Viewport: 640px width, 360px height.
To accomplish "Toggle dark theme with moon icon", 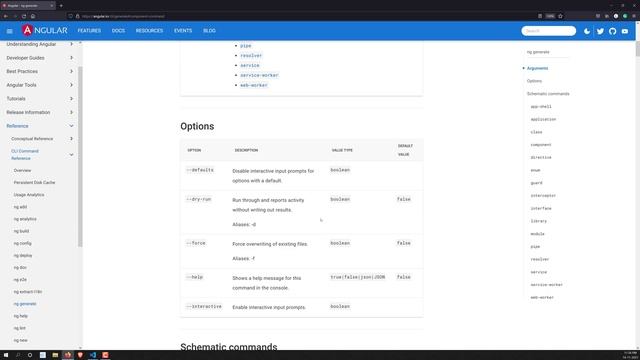I will pos(587,31).
